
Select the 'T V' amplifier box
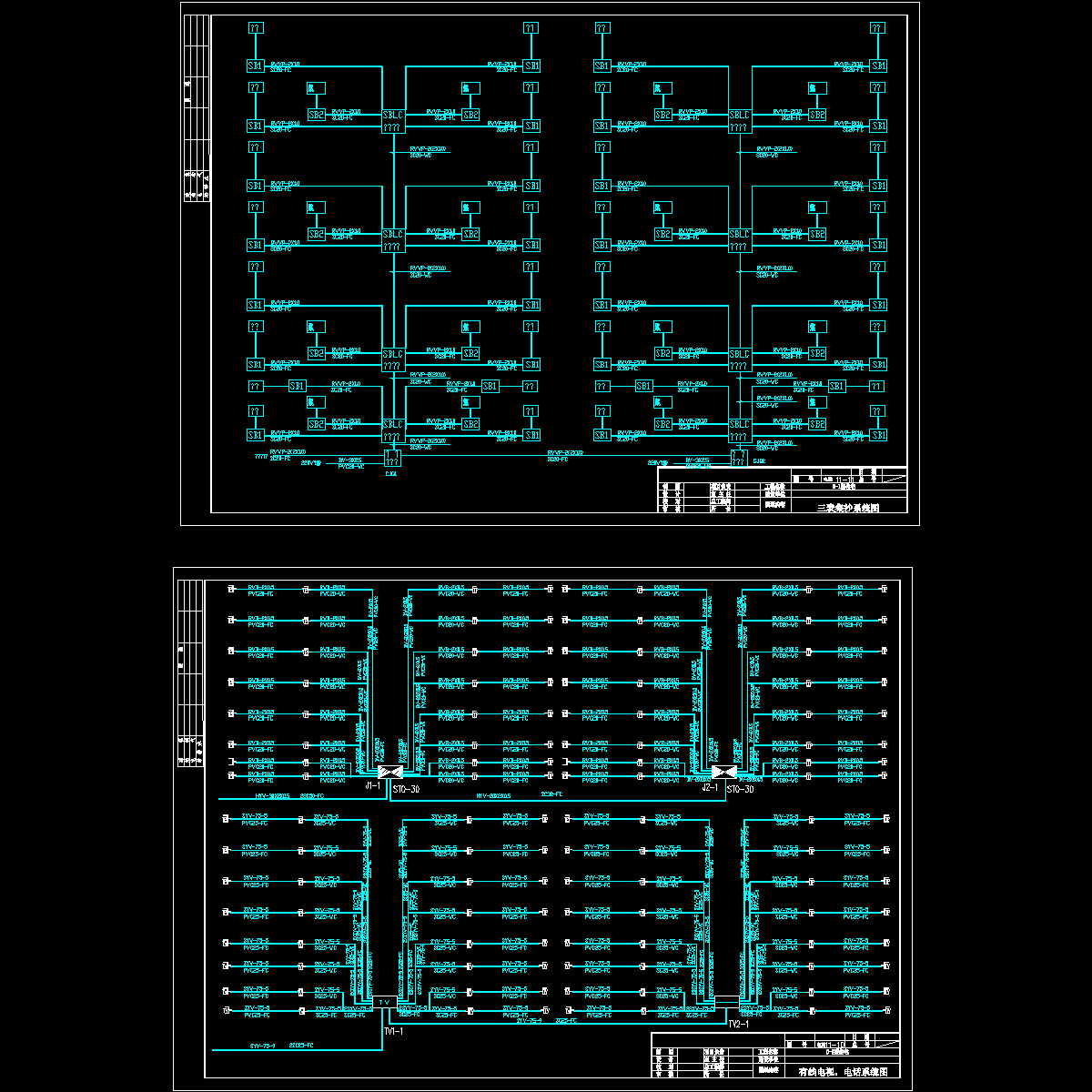(x=384, y=1001)
